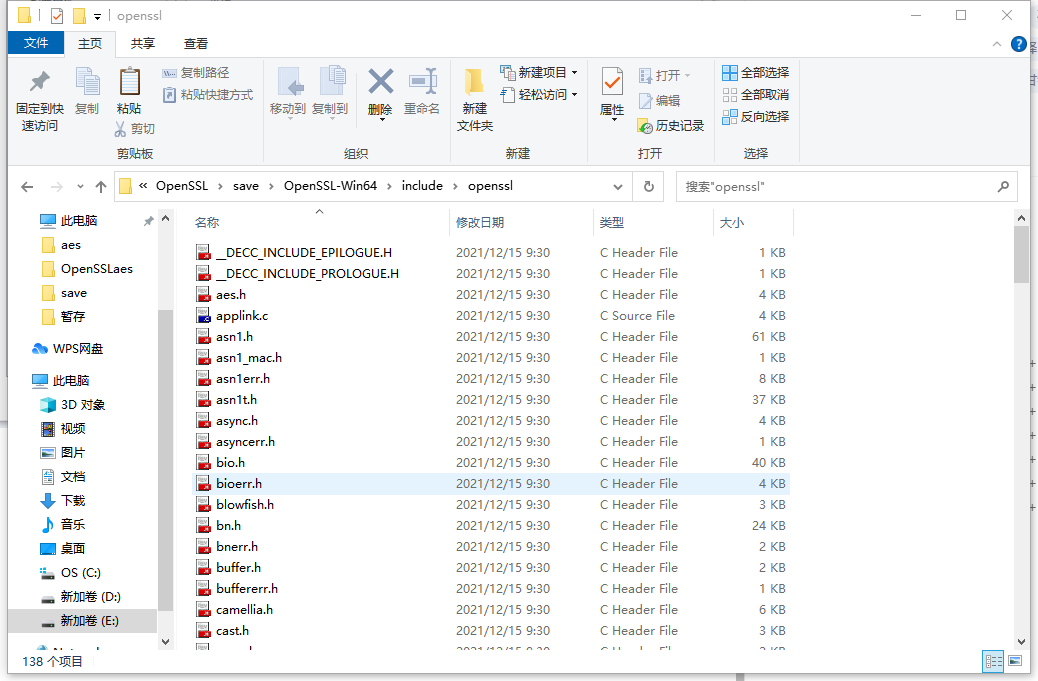Click the Copy (复制) ribbon icon
The width and height of the screenshot is (1038, 681).
point(87,81)
